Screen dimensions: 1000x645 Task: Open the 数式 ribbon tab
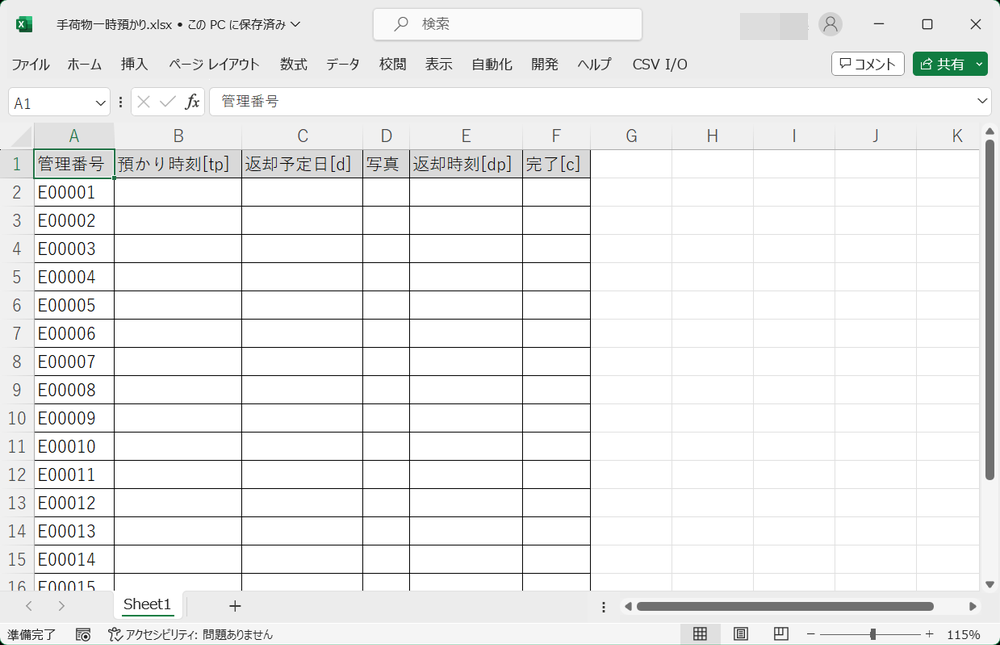293,64
